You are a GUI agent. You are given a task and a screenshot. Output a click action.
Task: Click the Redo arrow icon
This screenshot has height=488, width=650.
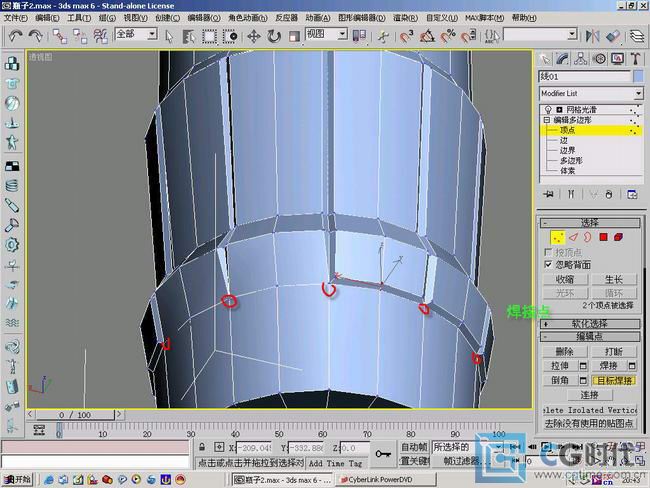[36, 36]
